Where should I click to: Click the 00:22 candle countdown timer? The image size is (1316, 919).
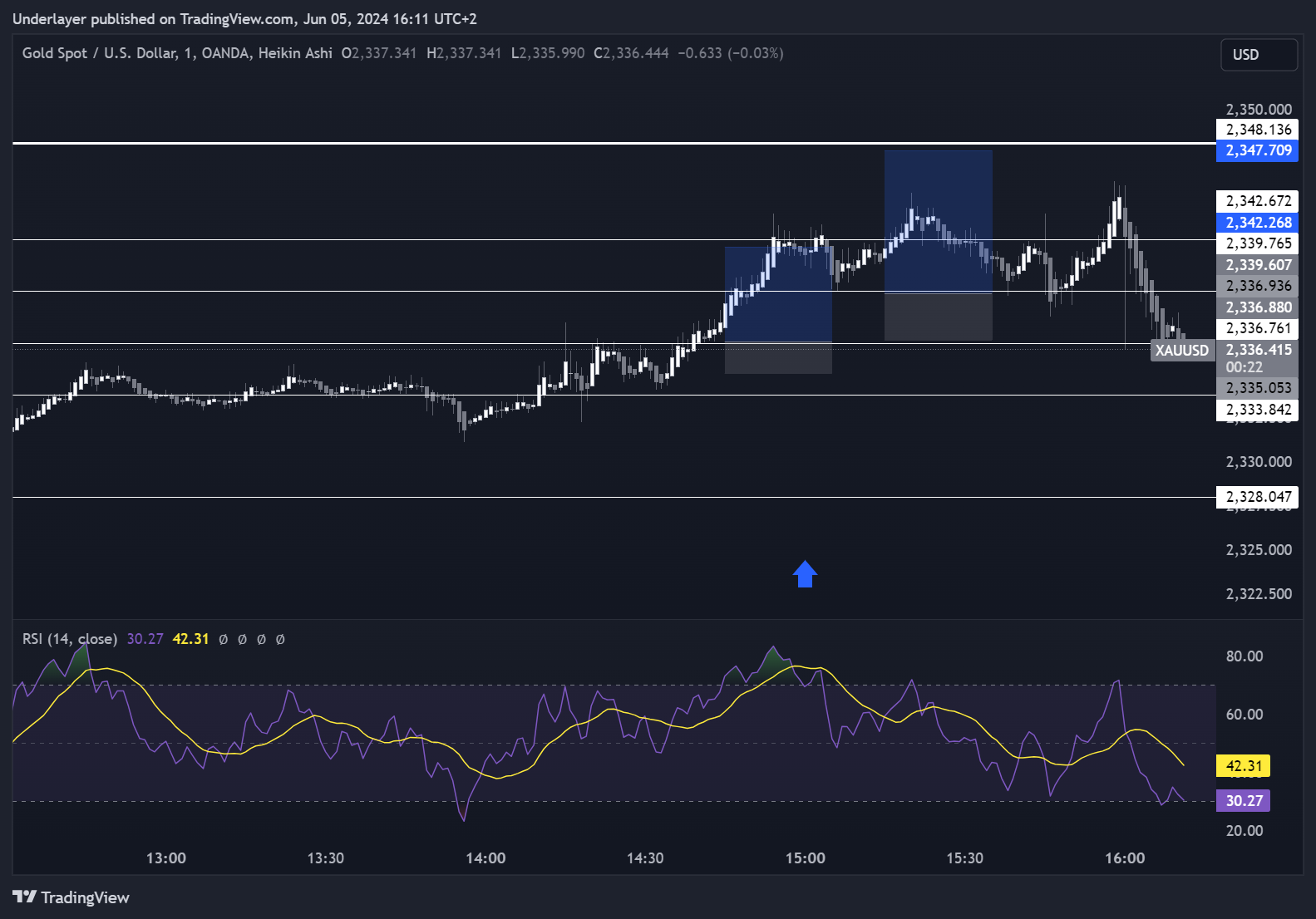point(1244,367)
